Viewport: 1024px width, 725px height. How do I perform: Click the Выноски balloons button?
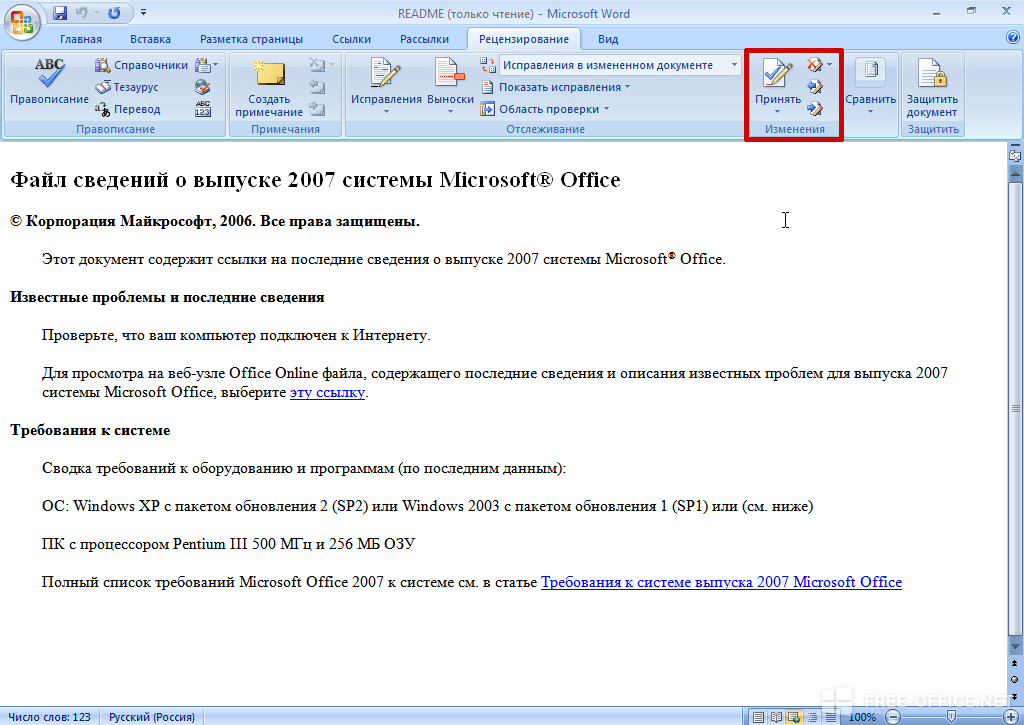(x=450, y=80)
